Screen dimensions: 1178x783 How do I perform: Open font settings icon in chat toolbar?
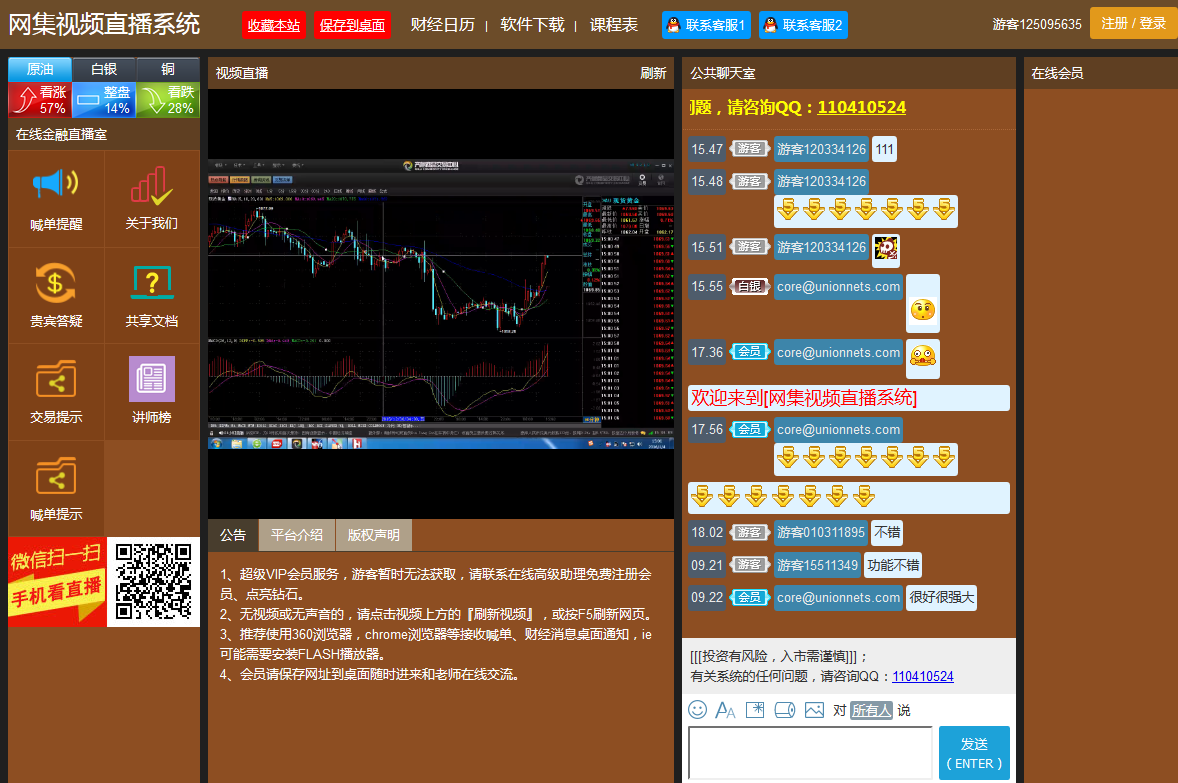[x=725, y=710]
